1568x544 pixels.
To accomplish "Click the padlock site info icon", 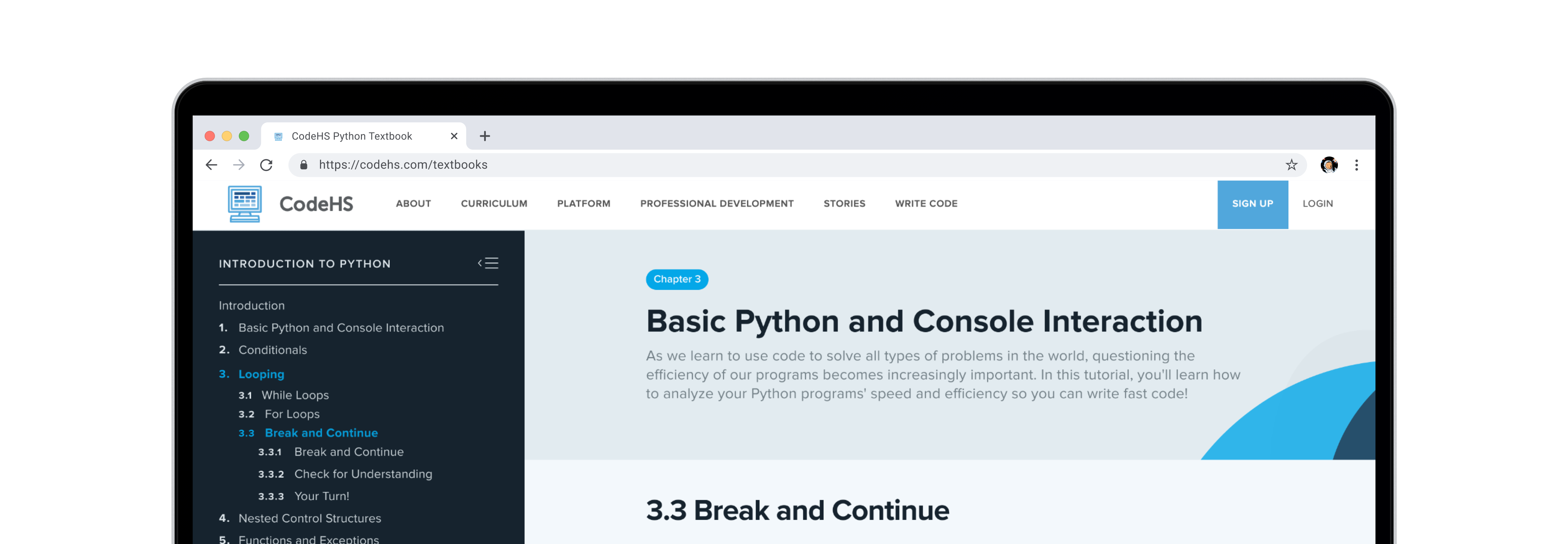I will click(x=304, y=165).
